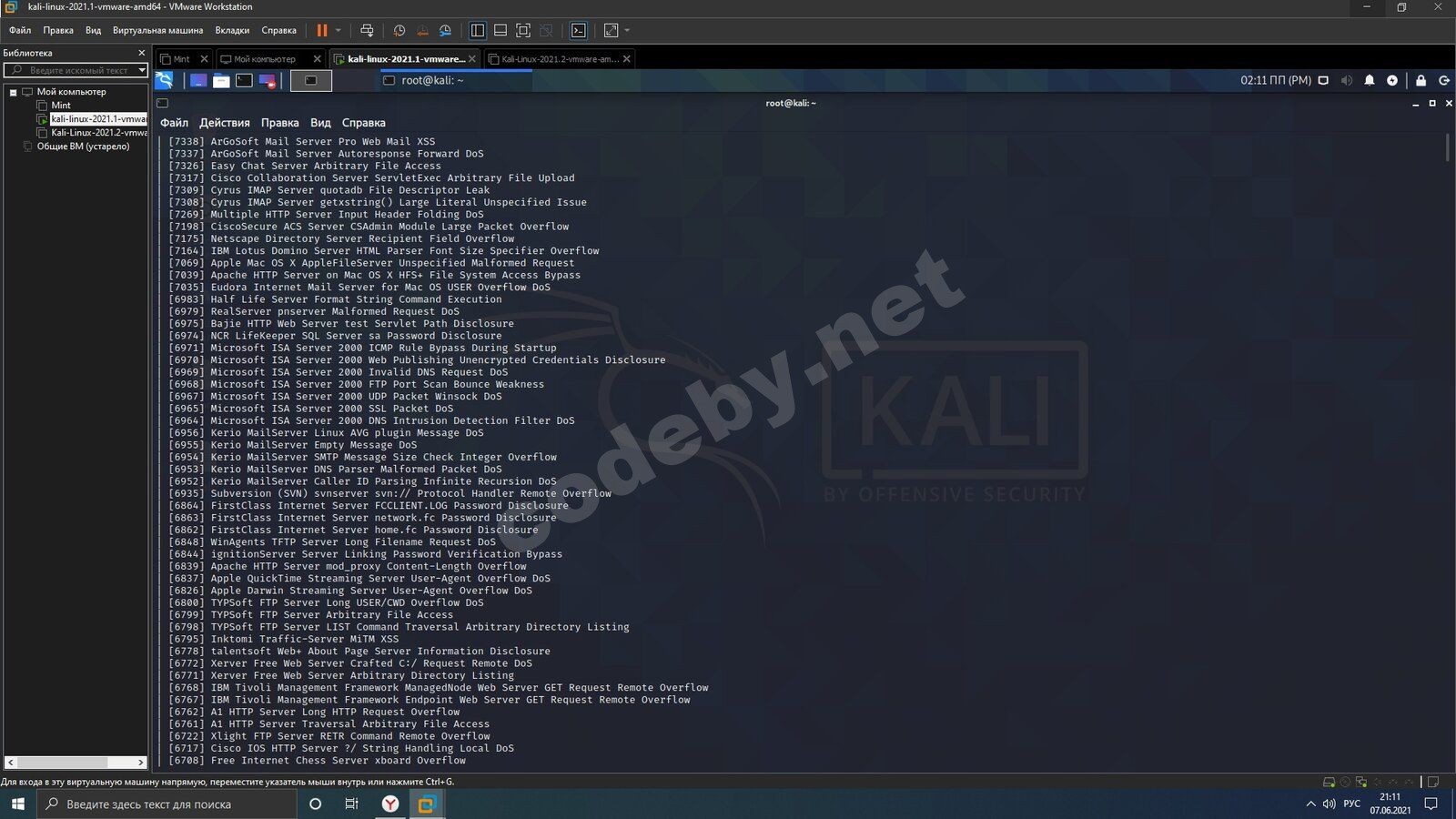Viewport: 1456px width, 819px height.
Task: Click the library search text field
Action: coord(76,70)
